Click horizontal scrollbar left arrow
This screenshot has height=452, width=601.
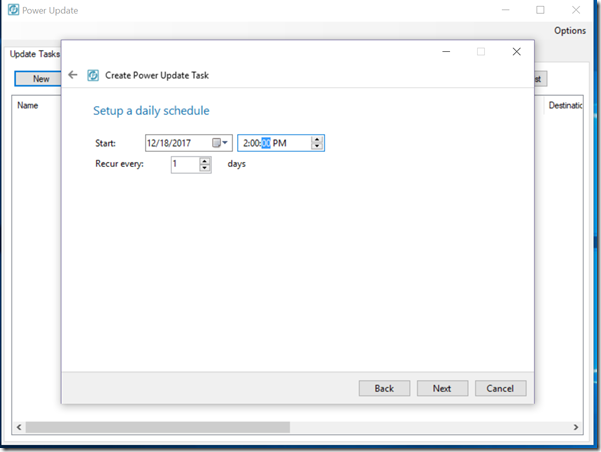pos(19,427)
